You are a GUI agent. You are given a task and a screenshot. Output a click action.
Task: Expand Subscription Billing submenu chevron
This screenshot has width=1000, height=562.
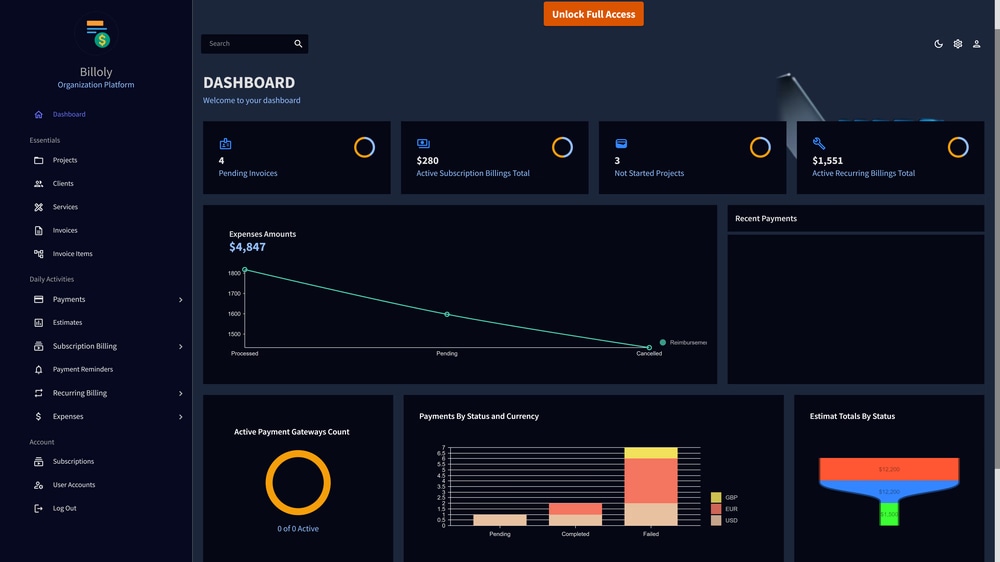180,346
